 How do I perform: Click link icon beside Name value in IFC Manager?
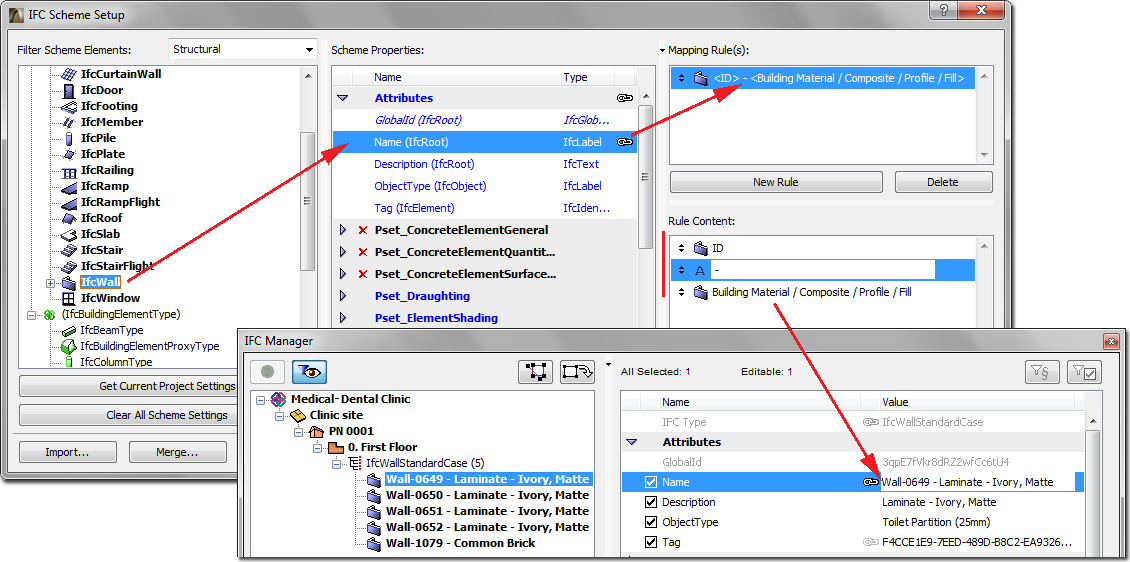coord(871,482)
